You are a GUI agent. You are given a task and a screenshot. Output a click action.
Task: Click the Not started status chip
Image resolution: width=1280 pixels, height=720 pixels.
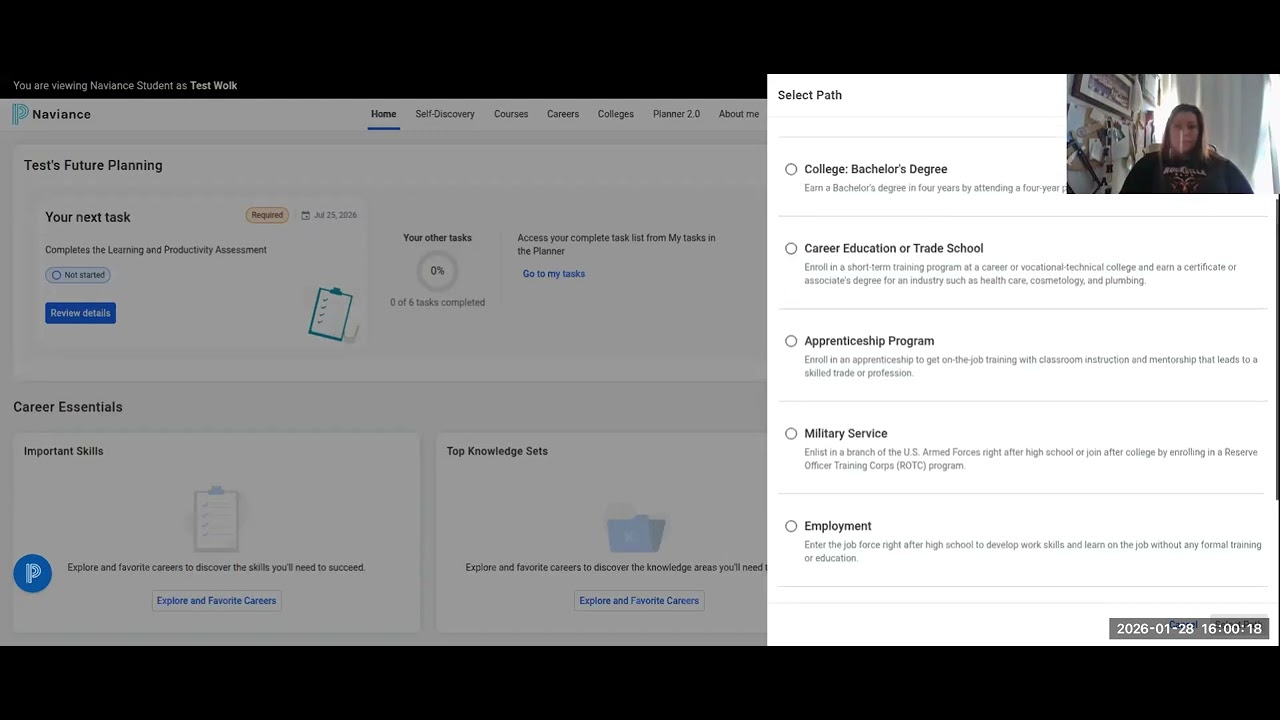(78, 275)
